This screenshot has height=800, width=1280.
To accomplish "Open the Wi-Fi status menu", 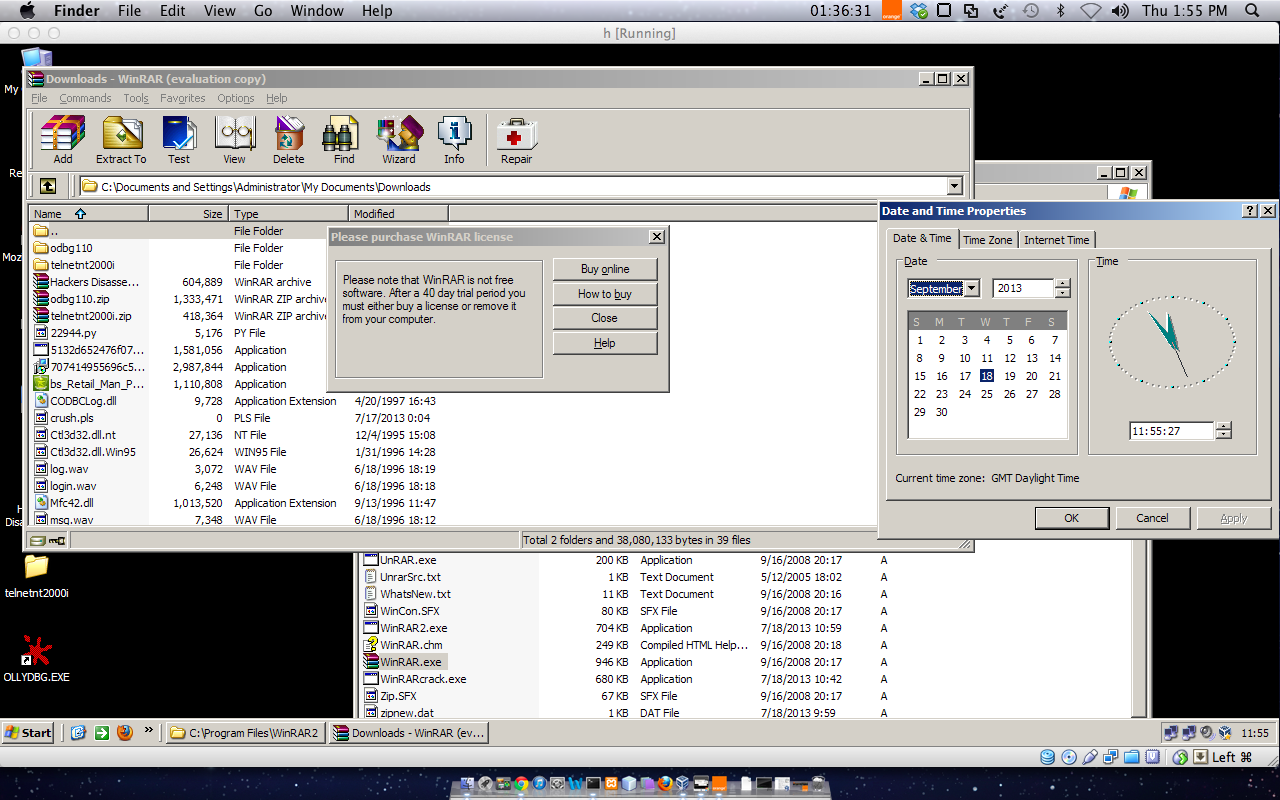I will [x=1090, y=11].
